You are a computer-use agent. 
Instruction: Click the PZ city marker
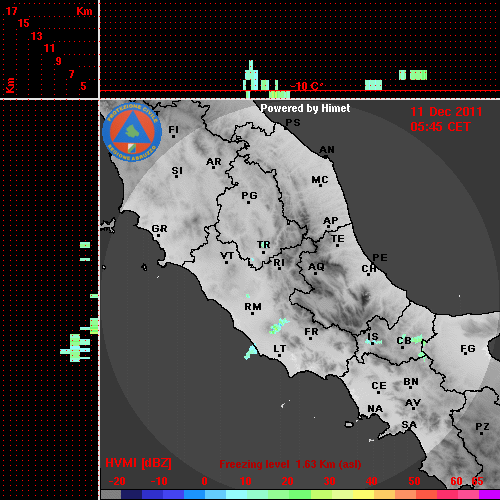pyautogui.click(x=482, y=428)
